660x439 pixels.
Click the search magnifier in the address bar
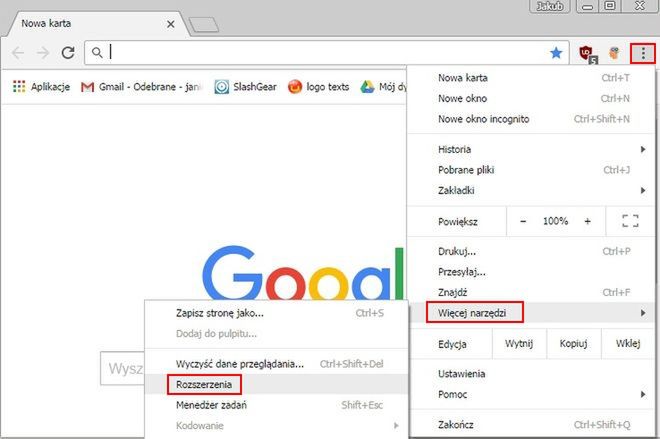97,53
